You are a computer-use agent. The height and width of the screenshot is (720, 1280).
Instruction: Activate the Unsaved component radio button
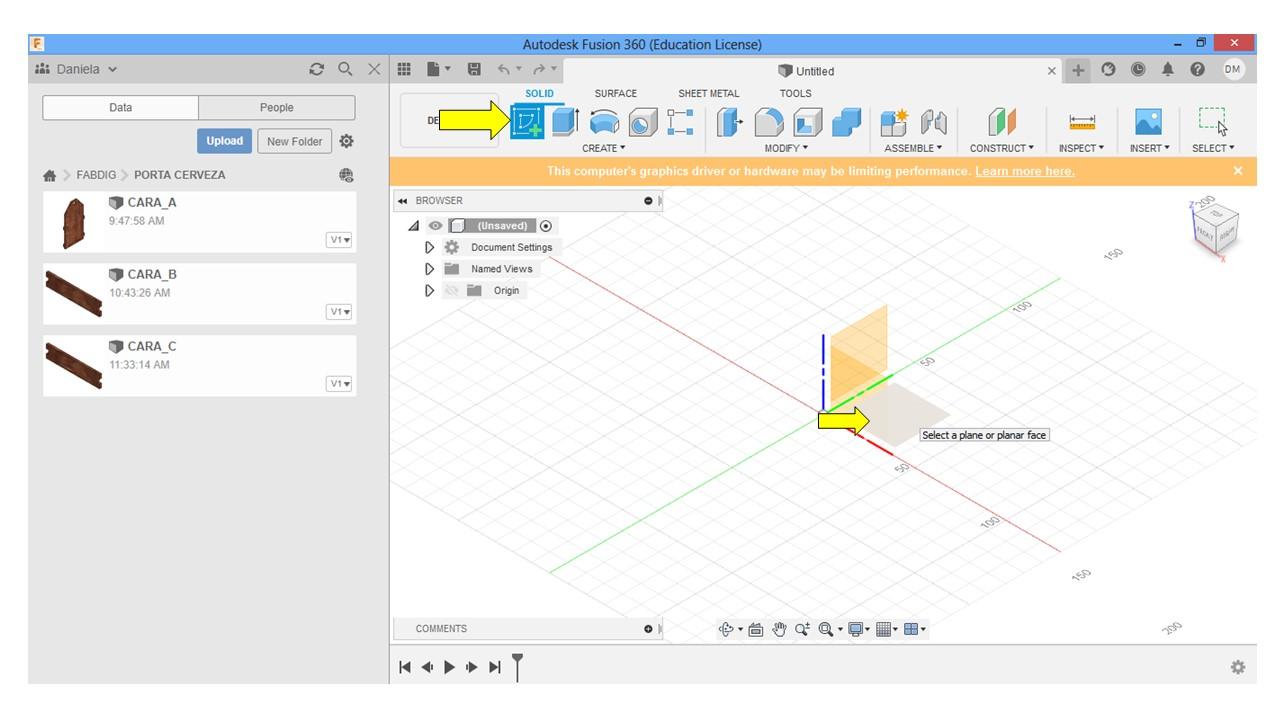pyautogui.click(x=546, y=226)
